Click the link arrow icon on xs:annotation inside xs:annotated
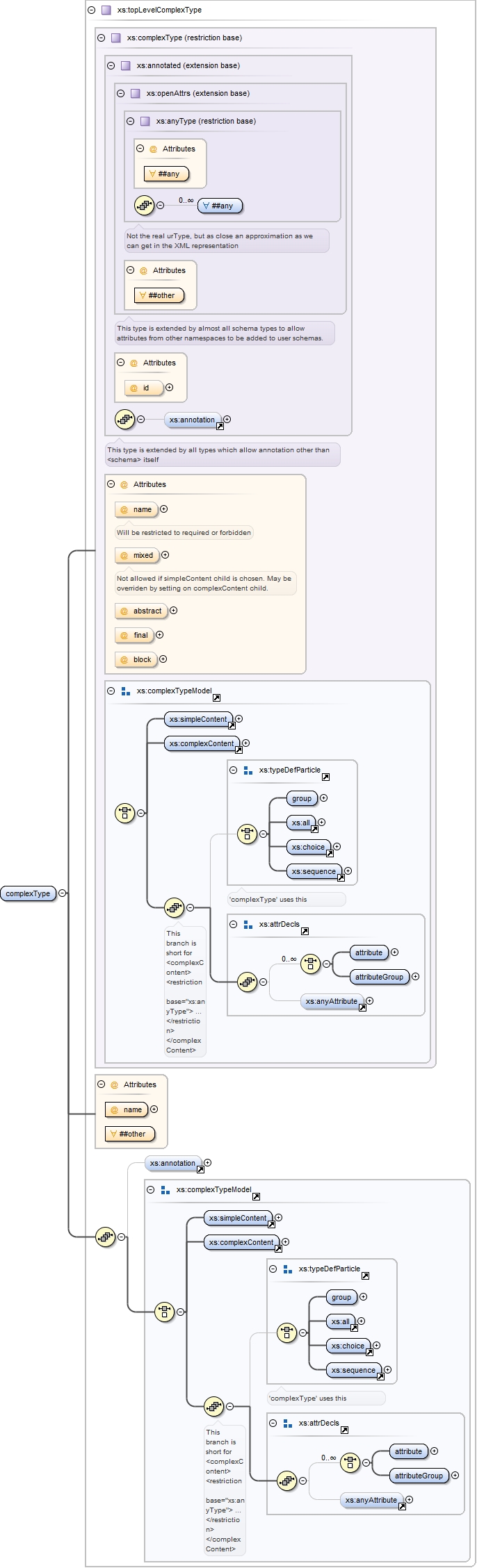This screenshot has height=1568, width=477. [x=220, y=426]
